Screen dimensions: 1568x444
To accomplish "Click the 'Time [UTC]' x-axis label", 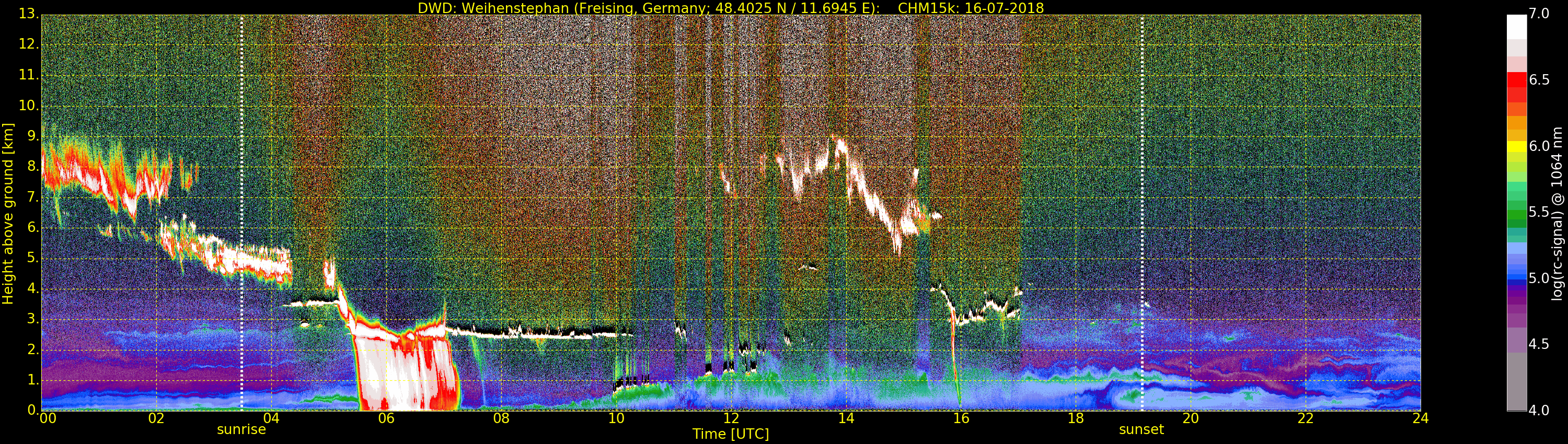I will tap(731, 434).
